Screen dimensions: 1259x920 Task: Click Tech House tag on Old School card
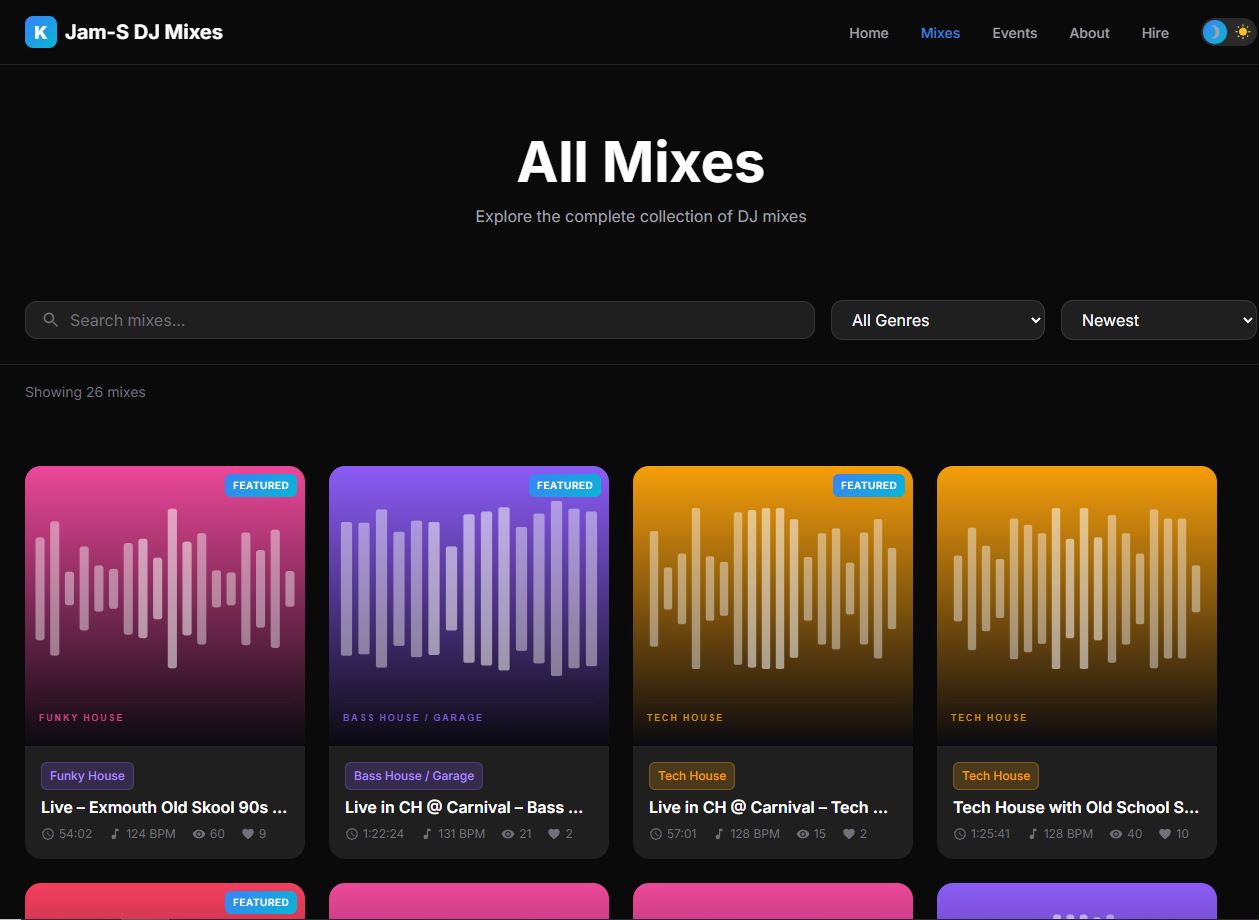click(996, 776)
